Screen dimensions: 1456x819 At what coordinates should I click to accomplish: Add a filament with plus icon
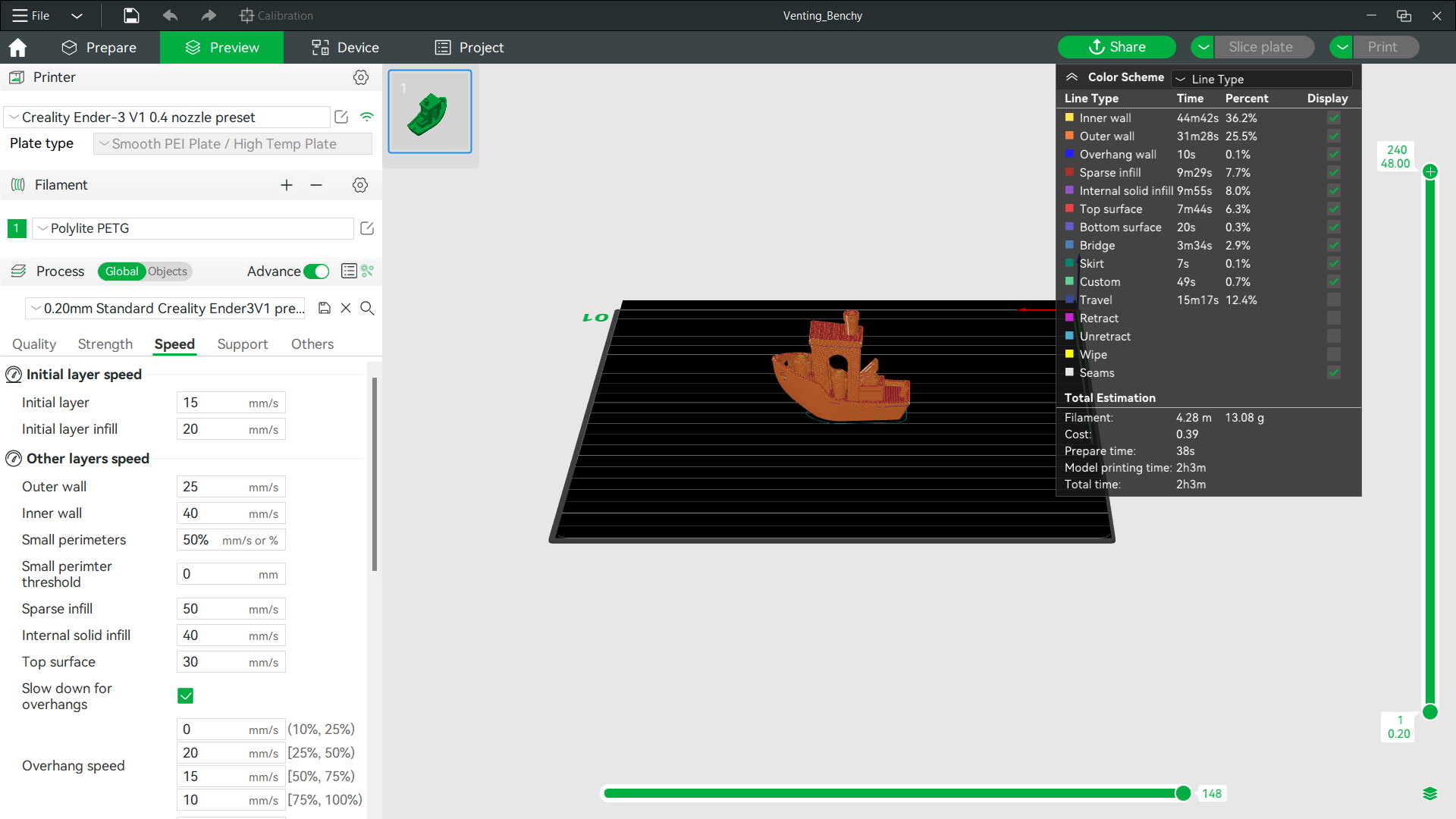tap(287, 185)
